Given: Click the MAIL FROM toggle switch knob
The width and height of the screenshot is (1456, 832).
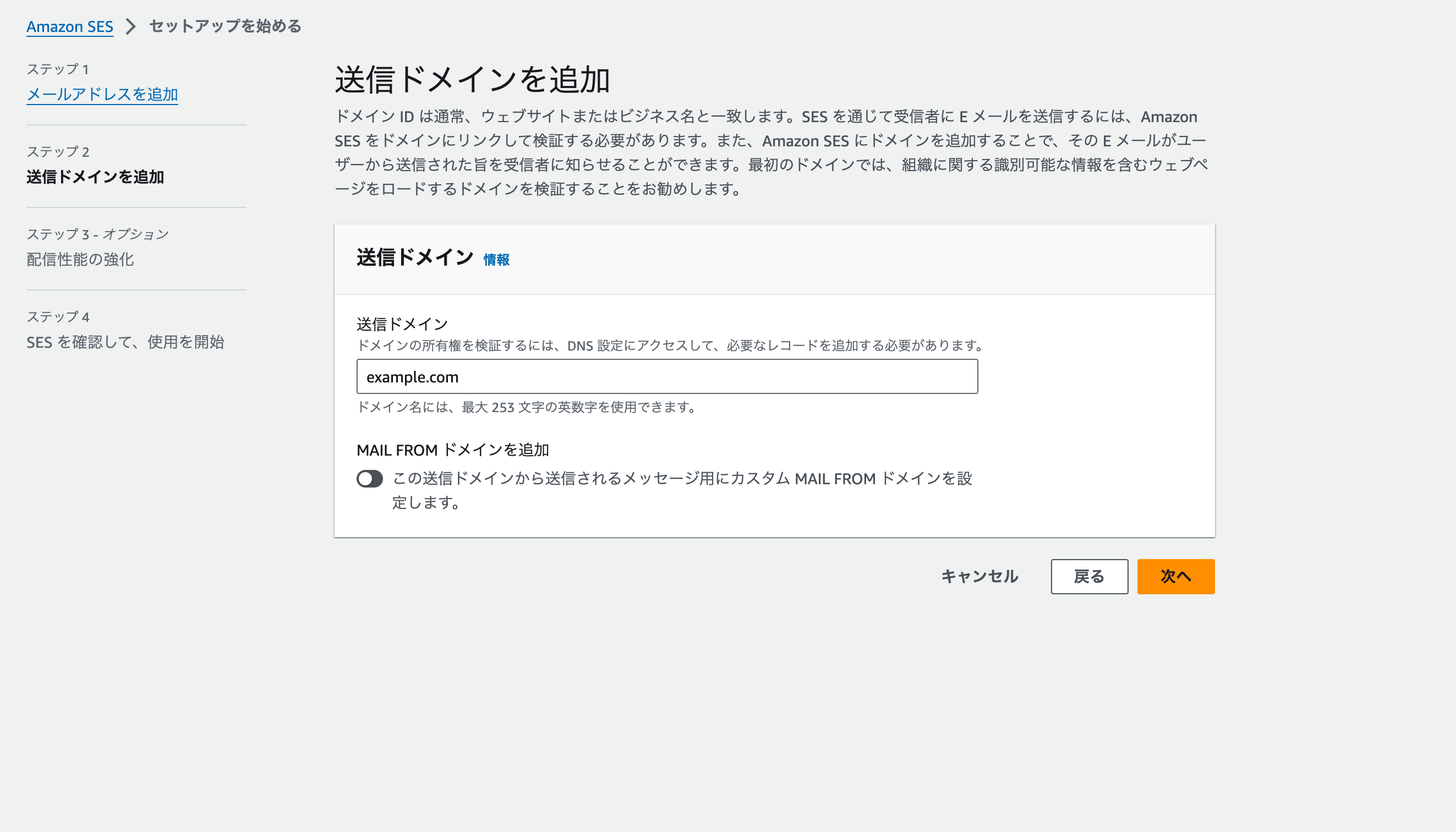Looking at the screenshot, I should (x=366, y=479).
